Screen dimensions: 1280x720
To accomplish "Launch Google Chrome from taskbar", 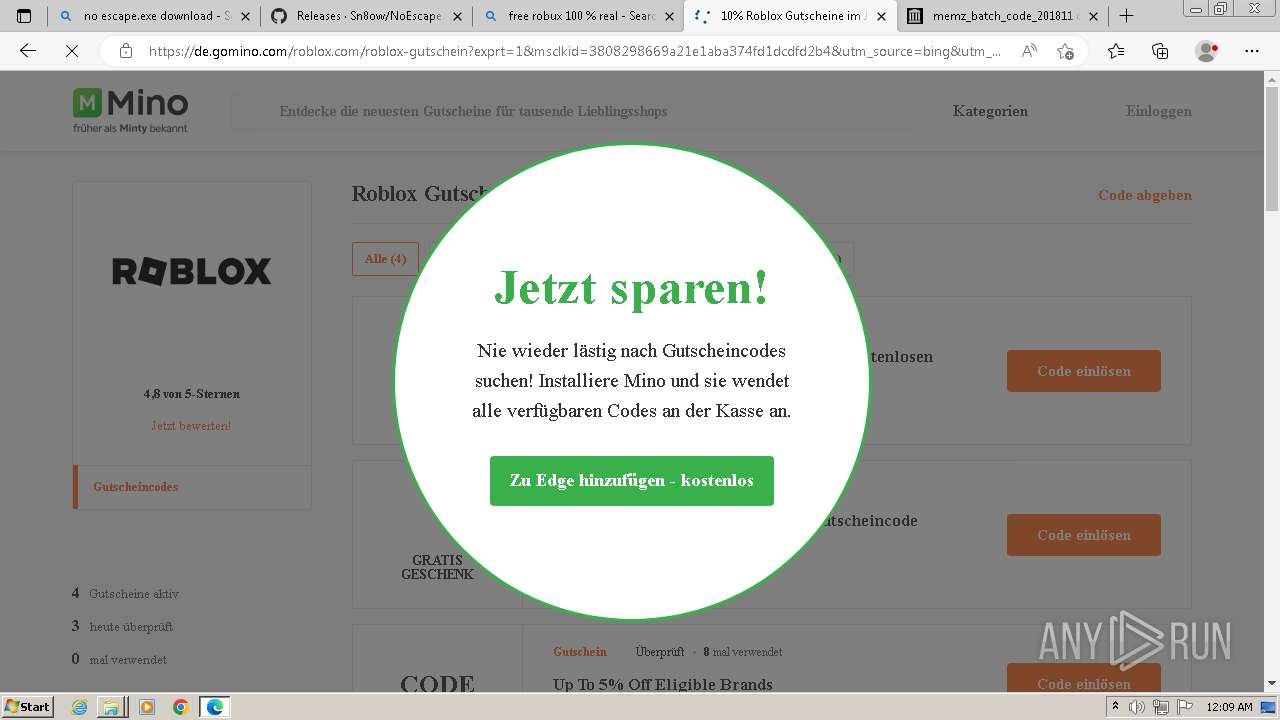I will pyautogui.click(x=181, y=707).
